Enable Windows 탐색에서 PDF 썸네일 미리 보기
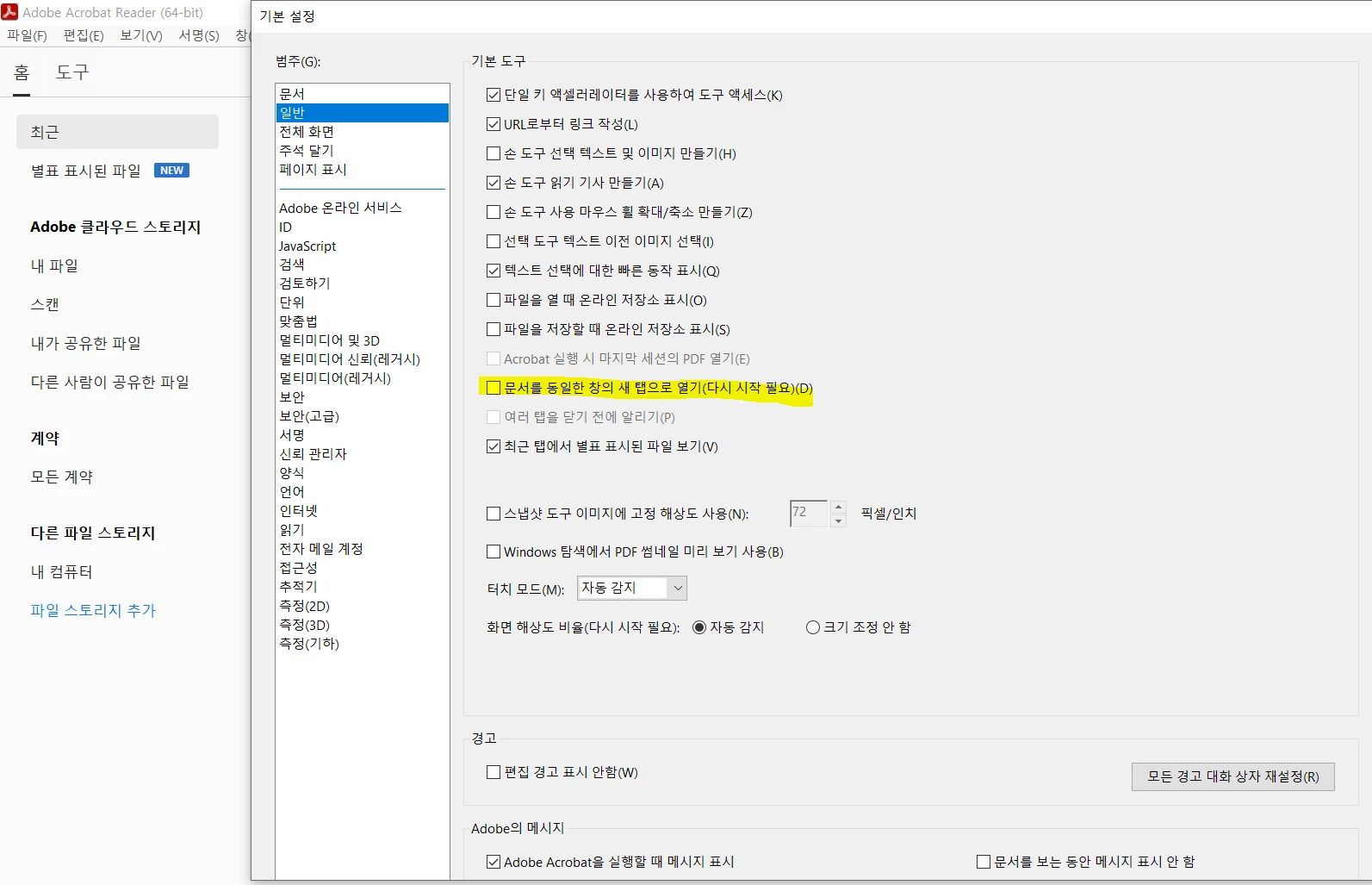1372x885 pixels. 494,552
